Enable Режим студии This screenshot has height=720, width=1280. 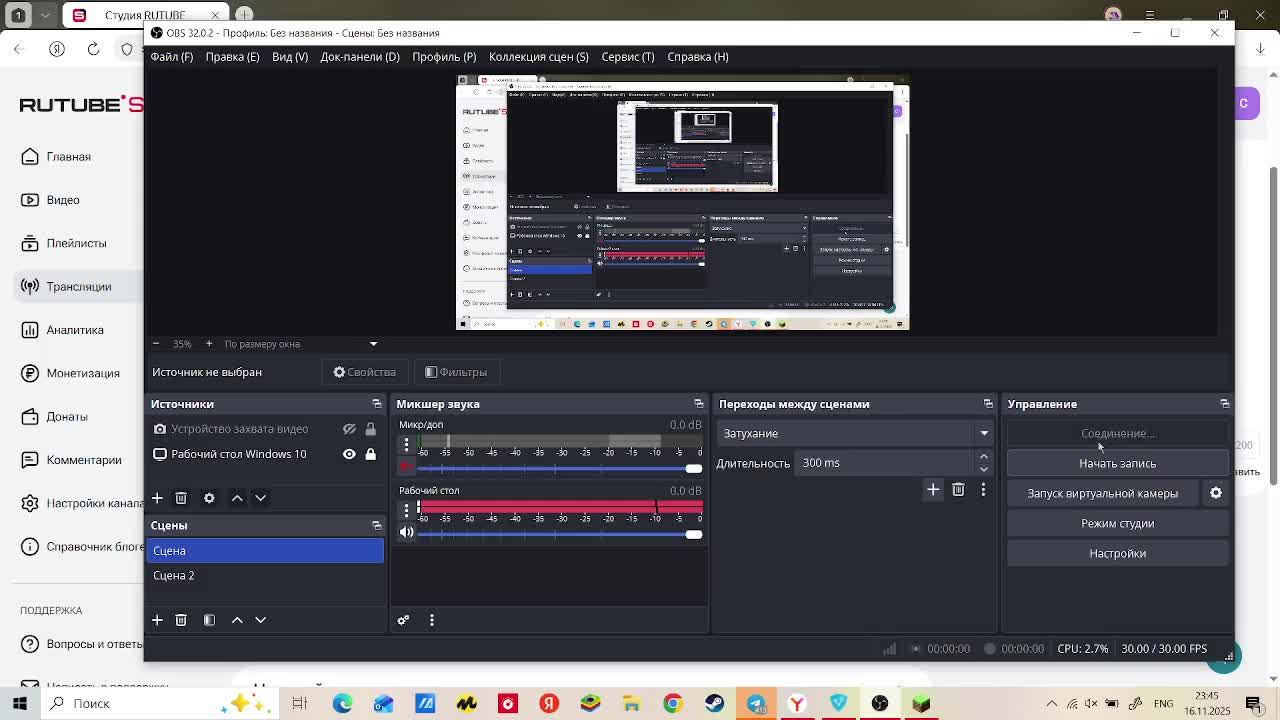pyautogui.click(x=1117, y=523)
